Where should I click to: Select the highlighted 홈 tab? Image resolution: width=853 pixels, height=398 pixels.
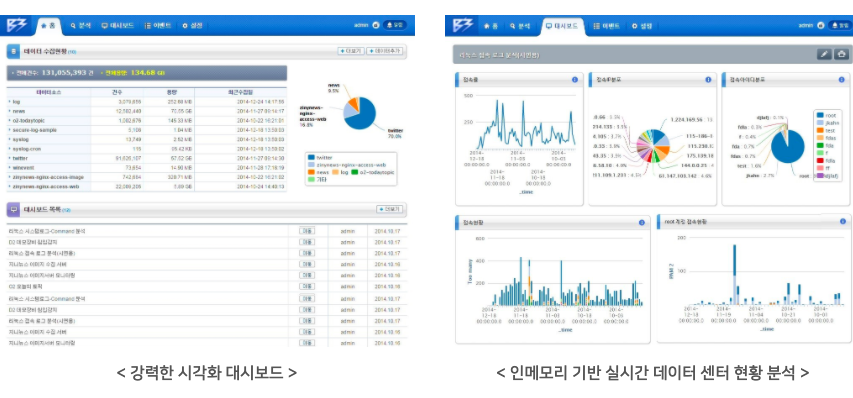point(49,26)
